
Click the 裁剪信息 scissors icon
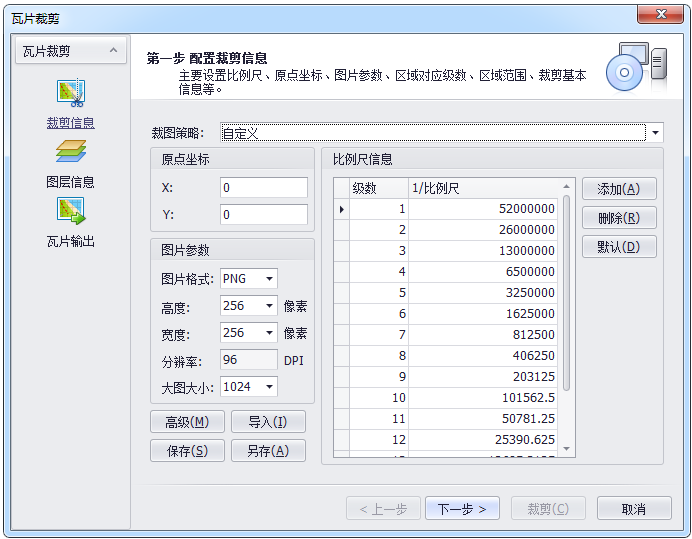click(x=70, y=94)
